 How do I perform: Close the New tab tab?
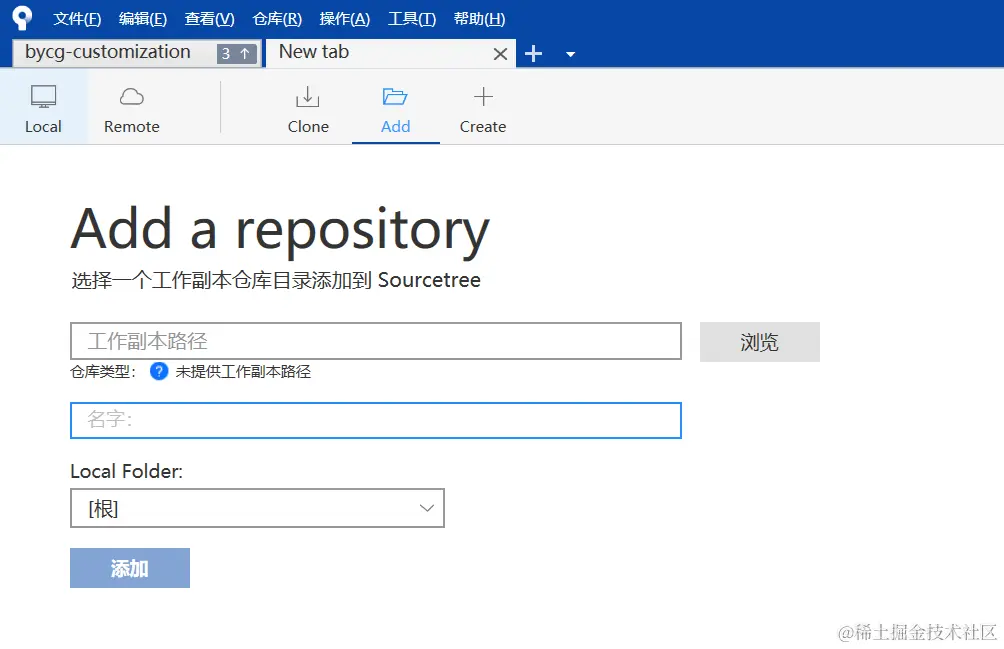[x=500, y=54]
